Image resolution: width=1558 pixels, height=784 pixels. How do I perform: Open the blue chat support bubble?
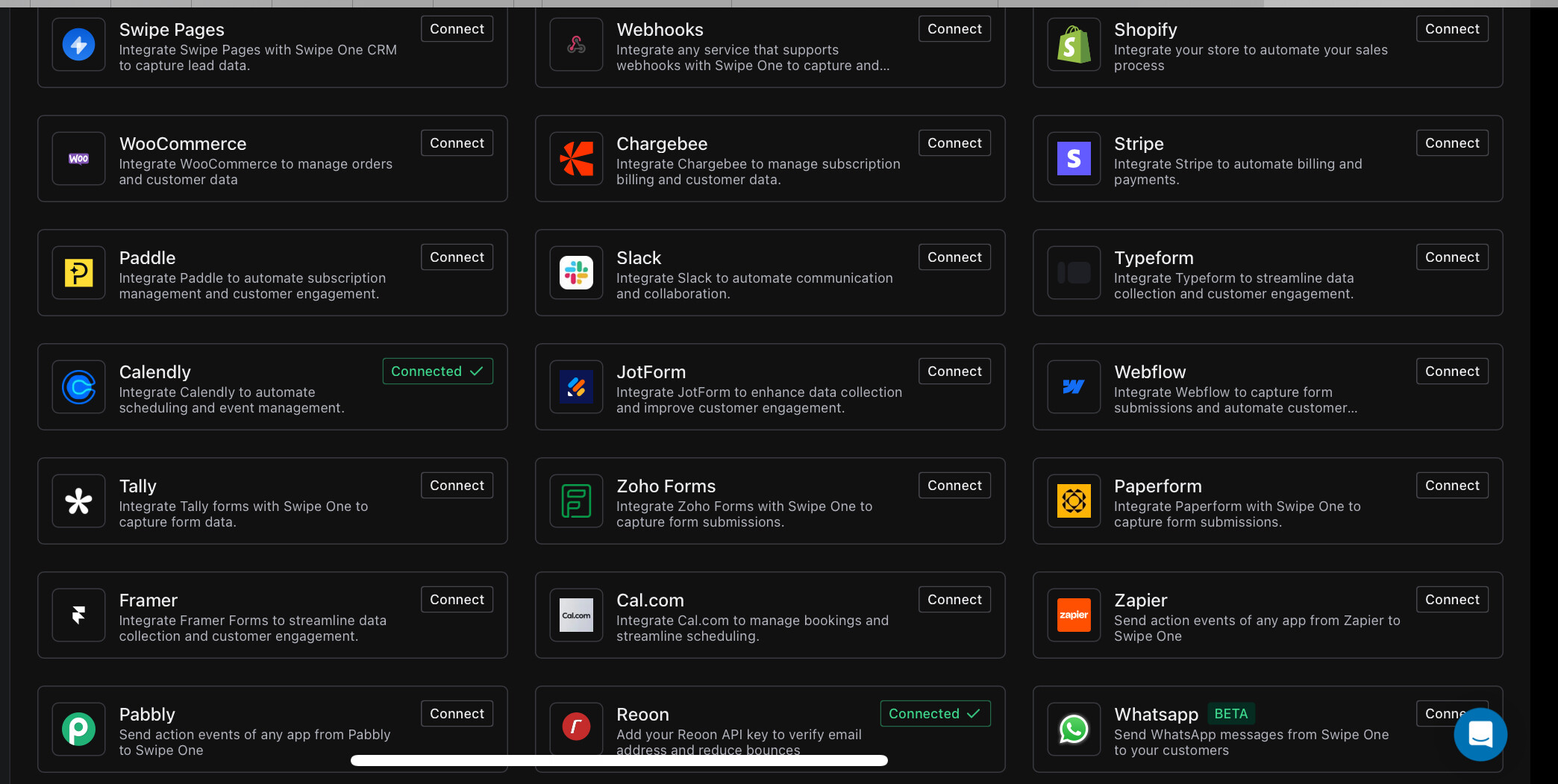coord(1480,735)
